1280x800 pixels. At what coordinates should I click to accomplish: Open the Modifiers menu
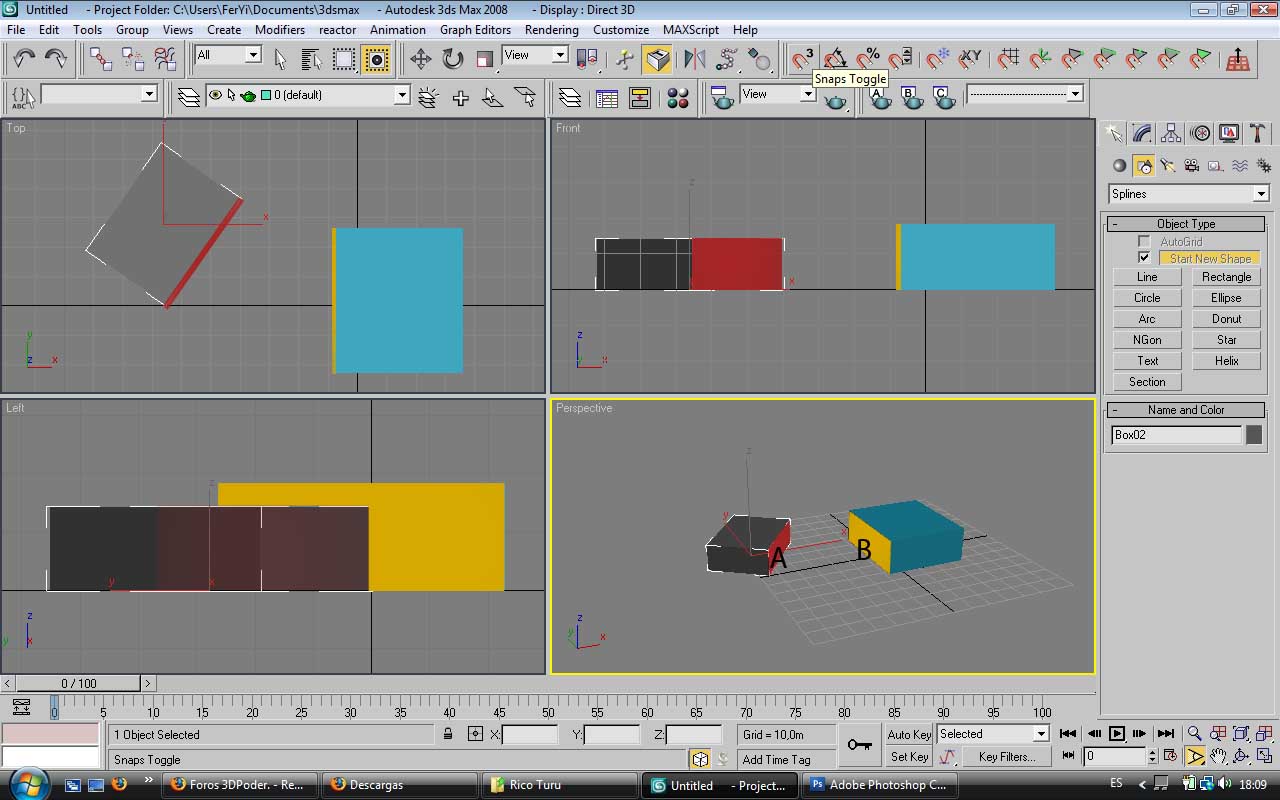click(280, 30)
